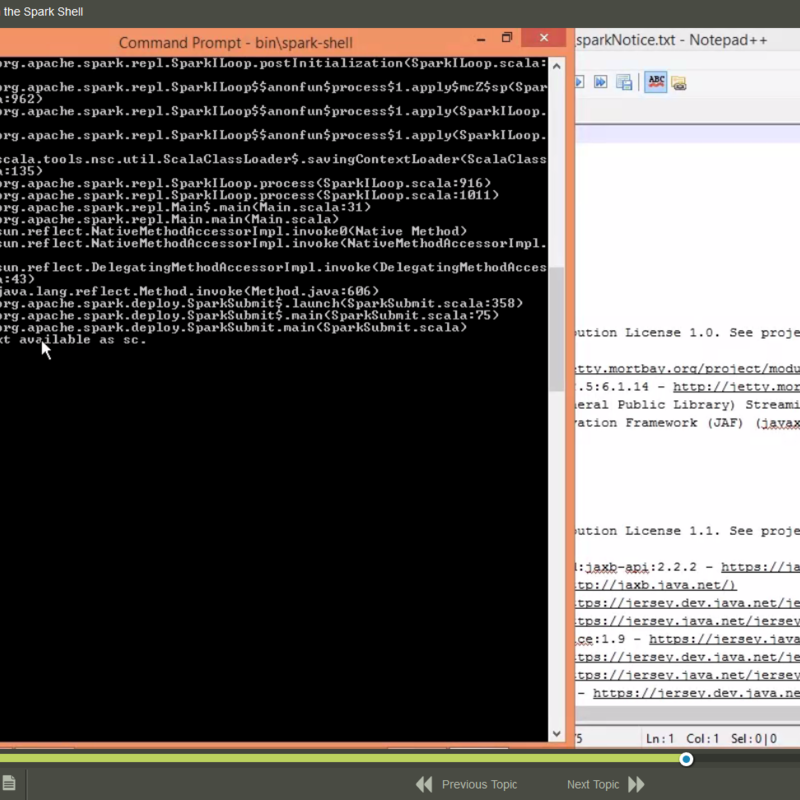Click Save Recorded Macro icon in Notepad++ toolbar
This screenshot has height=800, width=800.
(x=623, y=82)
